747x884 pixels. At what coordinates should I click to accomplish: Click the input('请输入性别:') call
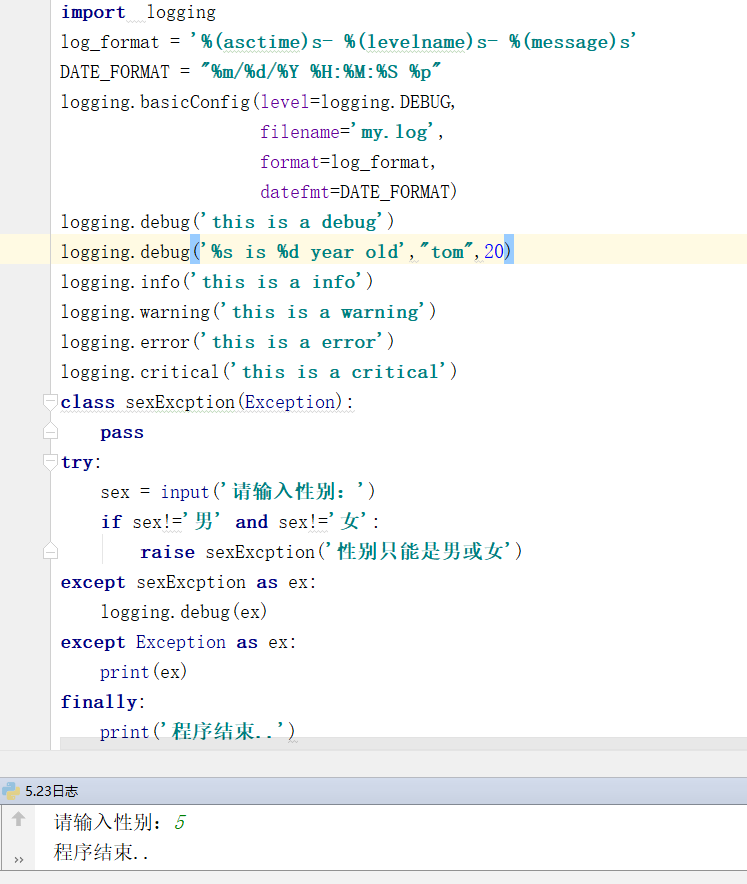tap(268, 492)
